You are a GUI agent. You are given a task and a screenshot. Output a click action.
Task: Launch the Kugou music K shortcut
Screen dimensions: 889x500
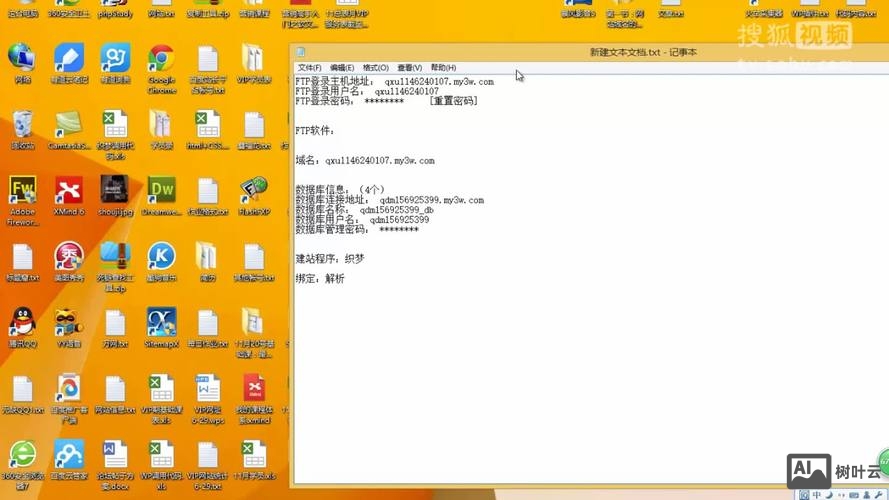(x=162, y=261)
